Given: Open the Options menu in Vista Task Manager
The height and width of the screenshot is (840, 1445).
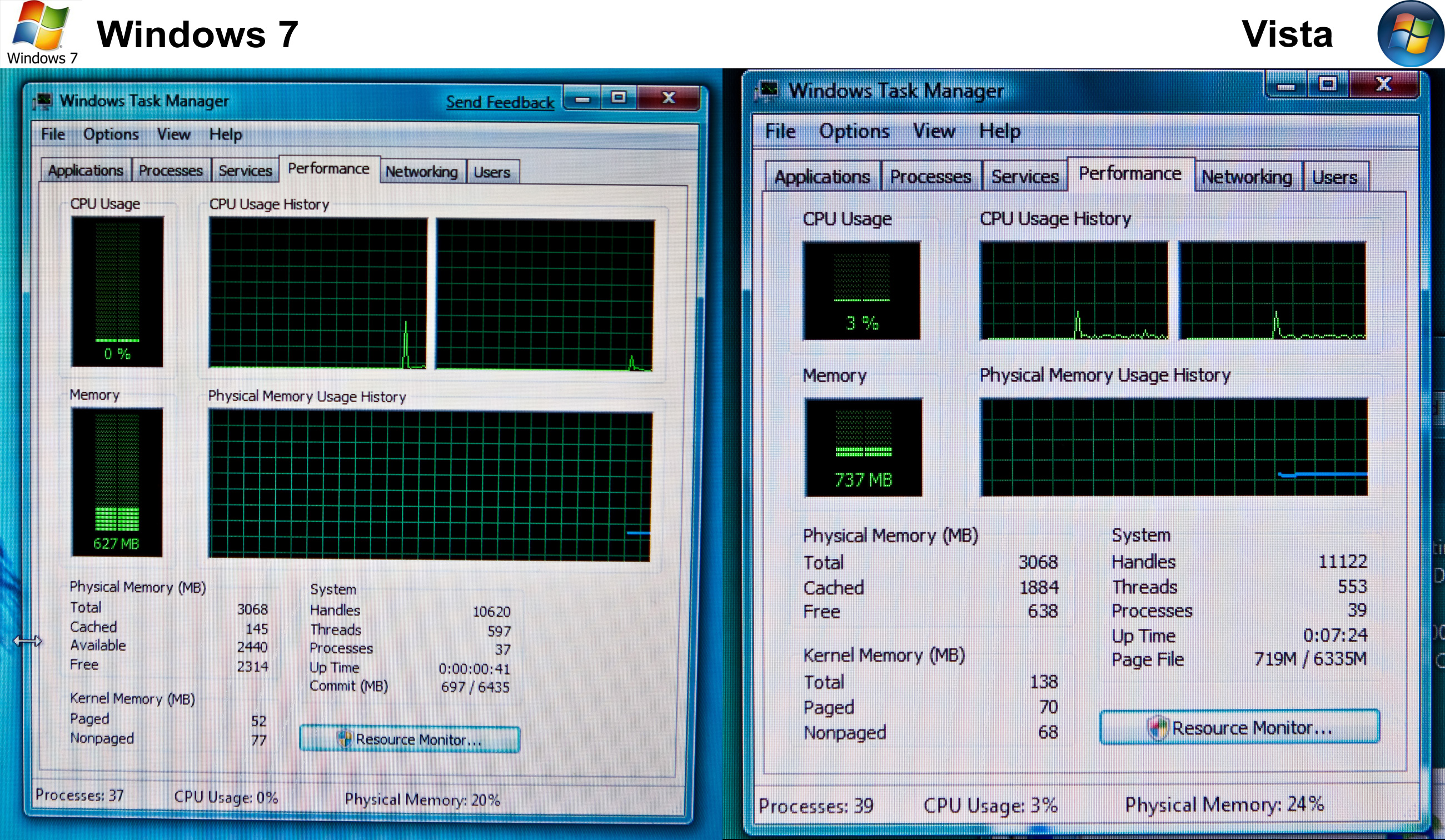Looking at the screenshot, I should (854, 131).
